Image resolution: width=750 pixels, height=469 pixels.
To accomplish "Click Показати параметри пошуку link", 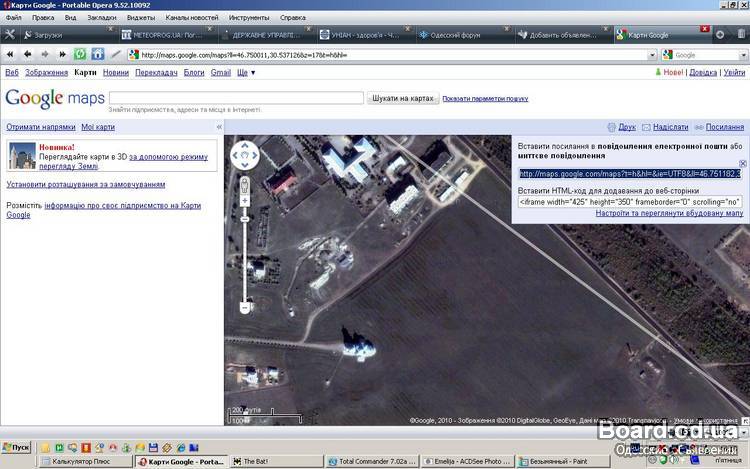I will click(x=485, y=98).
